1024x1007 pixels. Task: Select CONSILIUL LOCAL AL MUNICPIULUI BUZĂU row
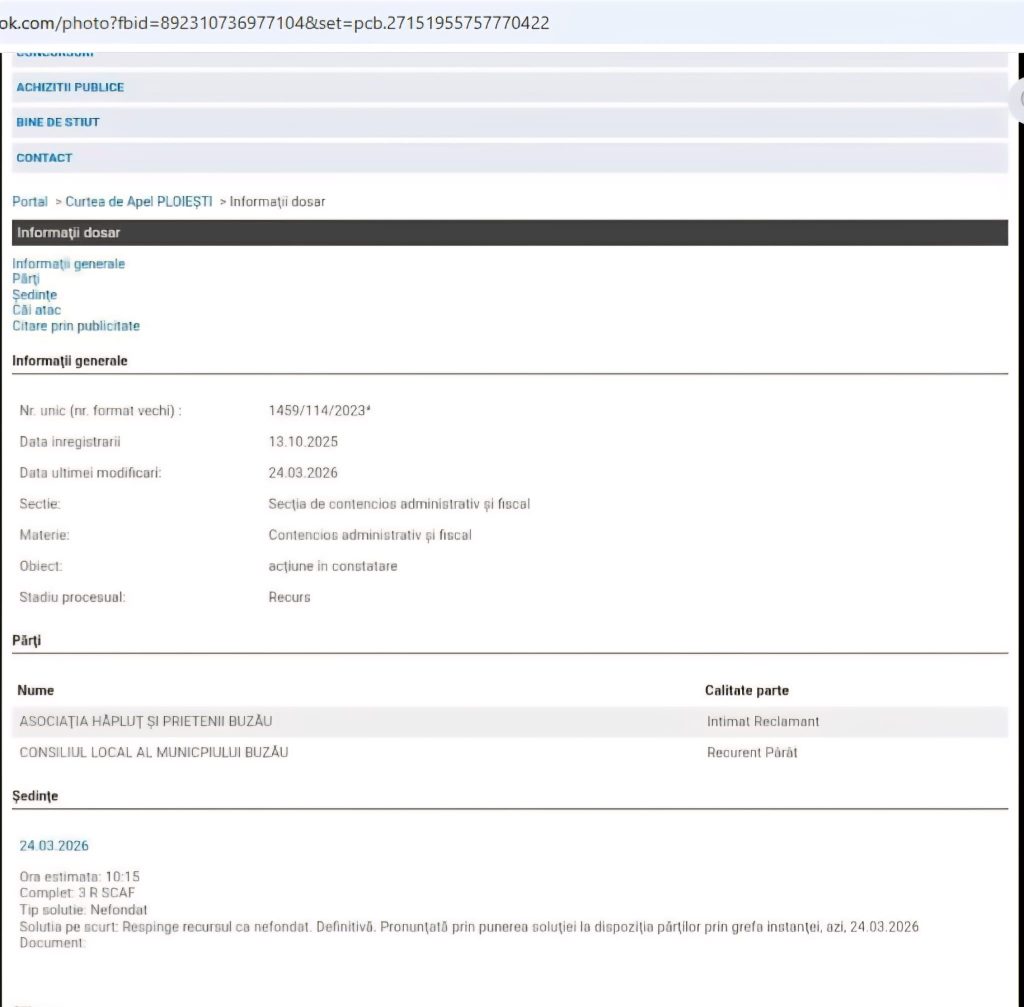[154, 752]
